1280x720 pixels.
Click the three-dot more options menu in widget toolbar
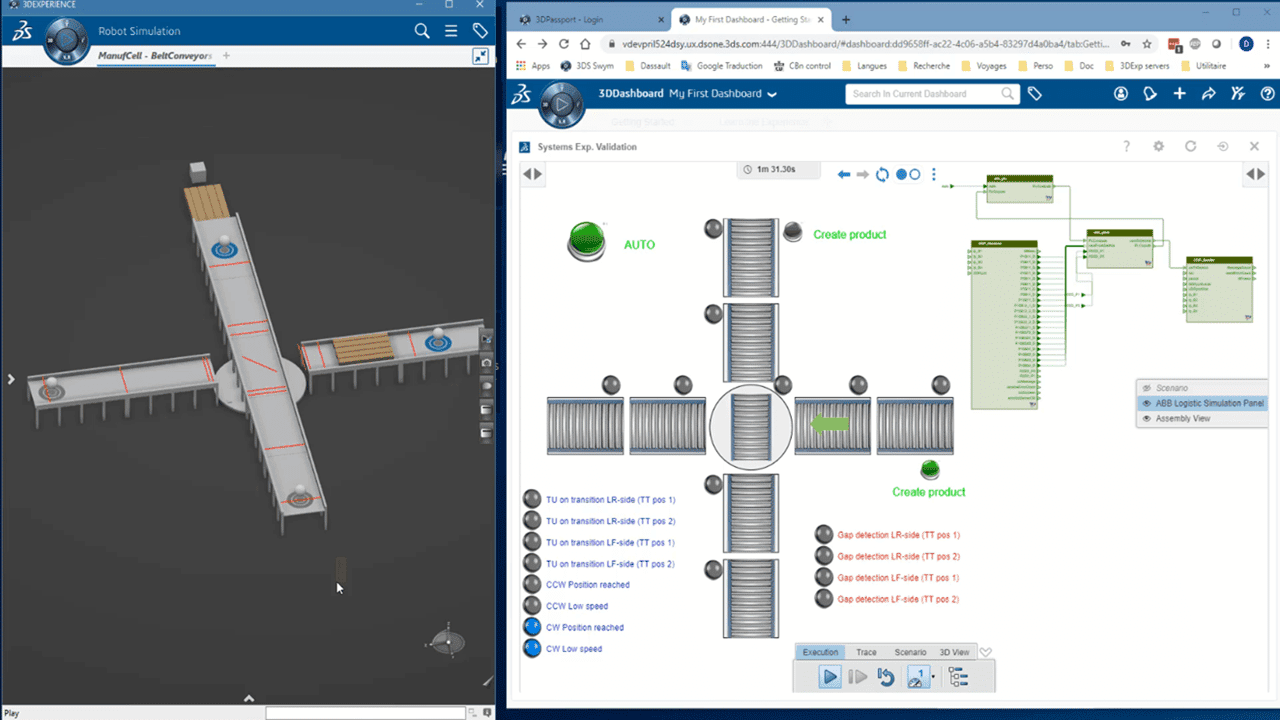pos(934,174)
